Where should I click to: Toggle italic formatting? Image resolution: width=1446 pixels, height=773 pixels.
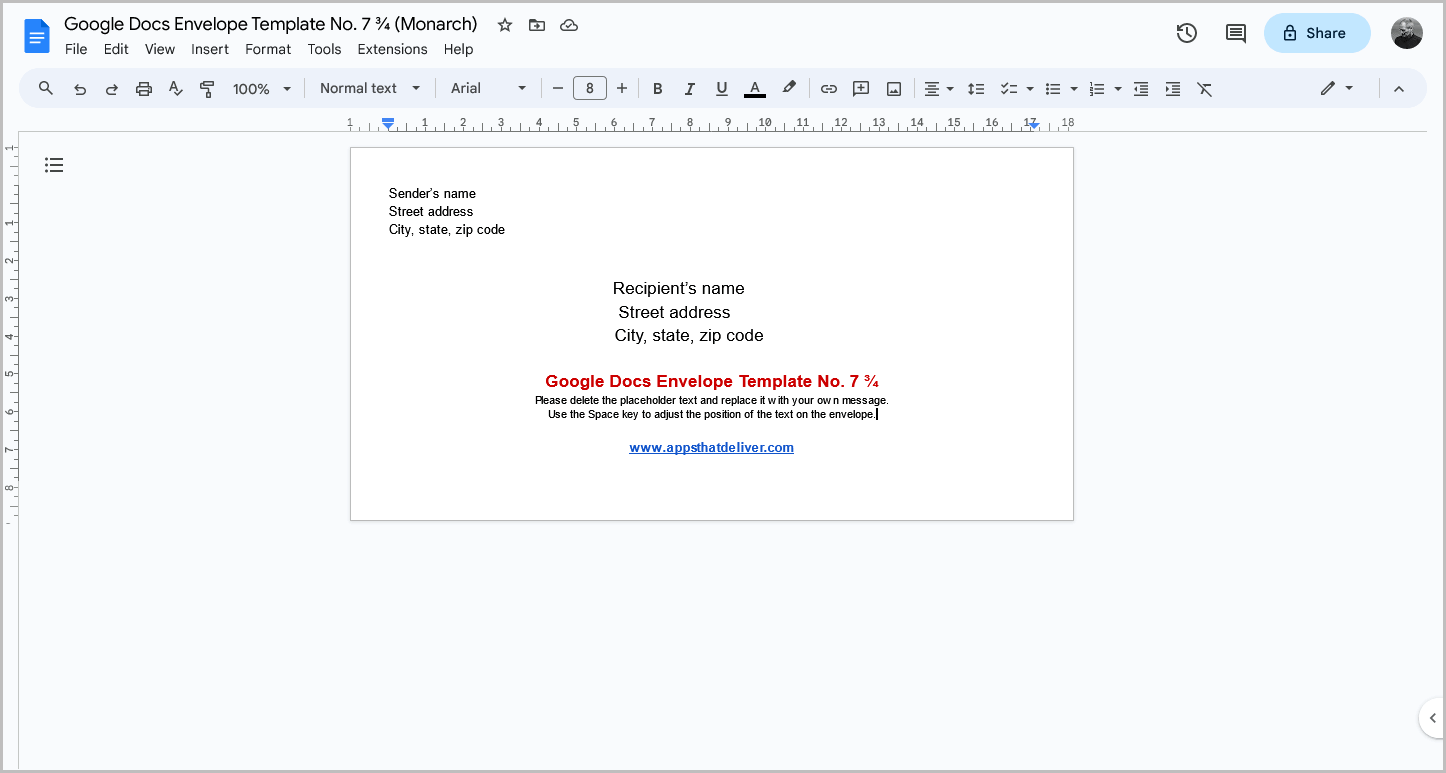point(689,88)
